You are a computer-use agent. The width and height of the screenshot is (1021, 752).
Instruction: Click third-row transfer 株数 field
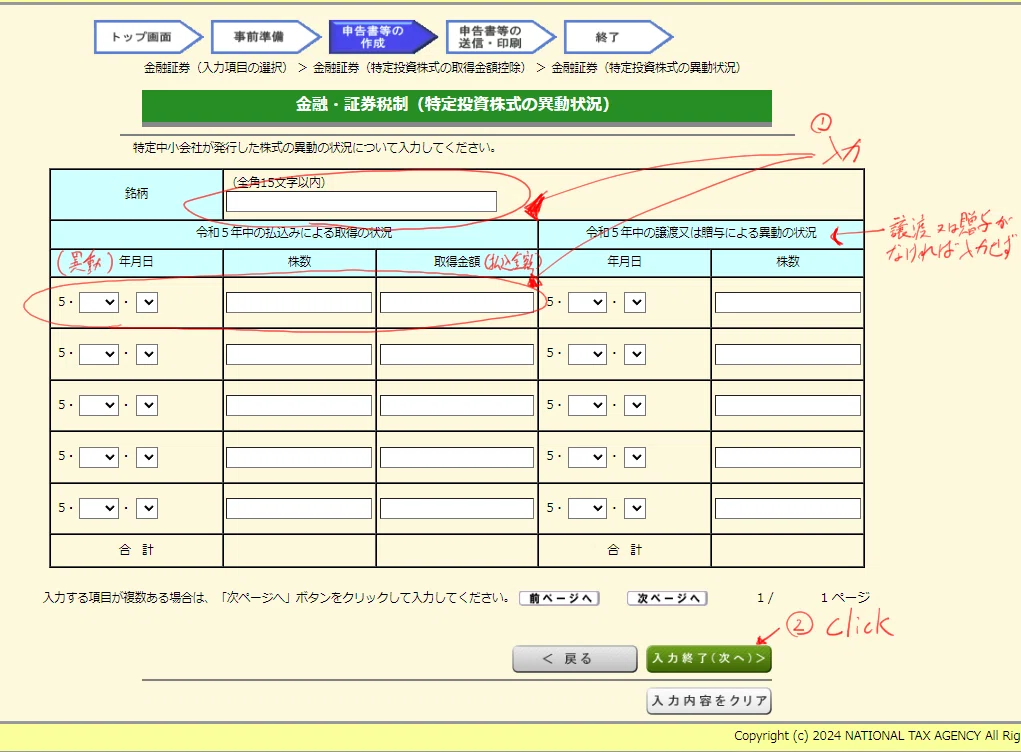click(x=788, y=406)
